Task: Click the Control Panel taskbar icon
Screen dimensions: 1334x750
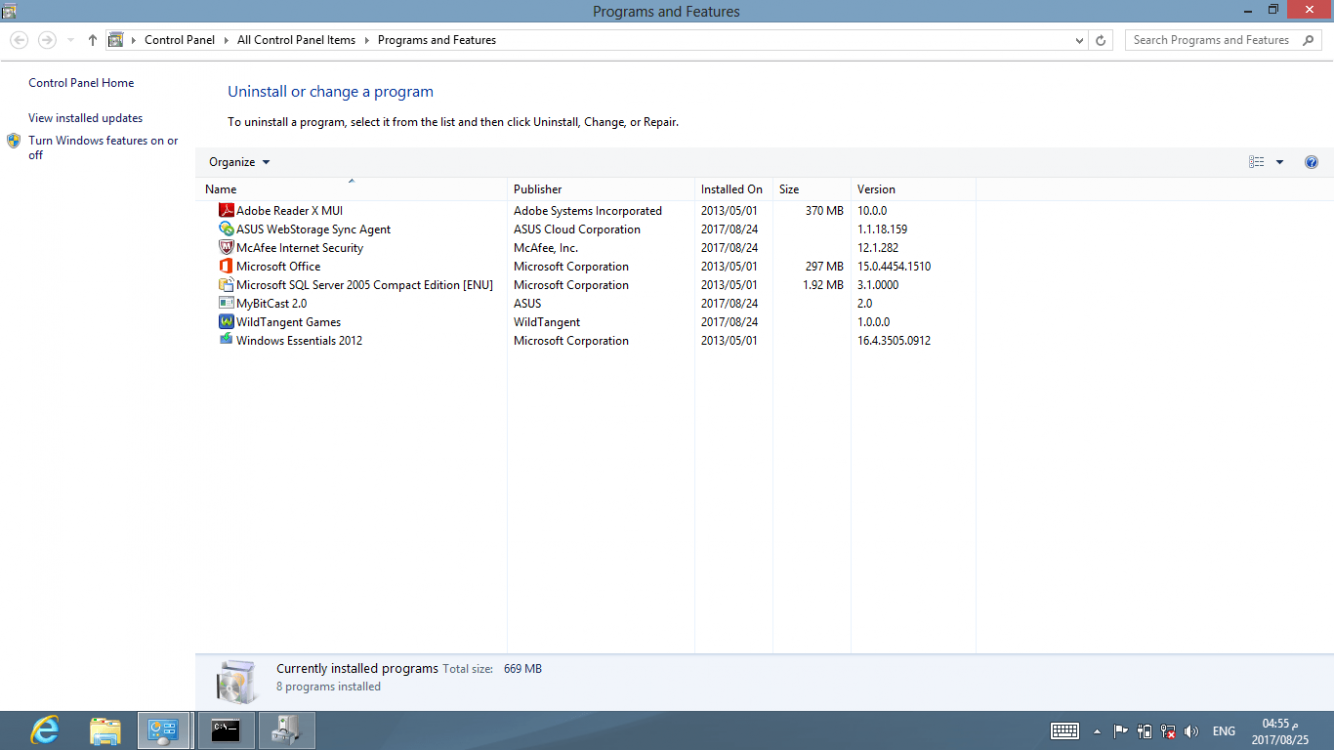Action: tap(164, 731)
